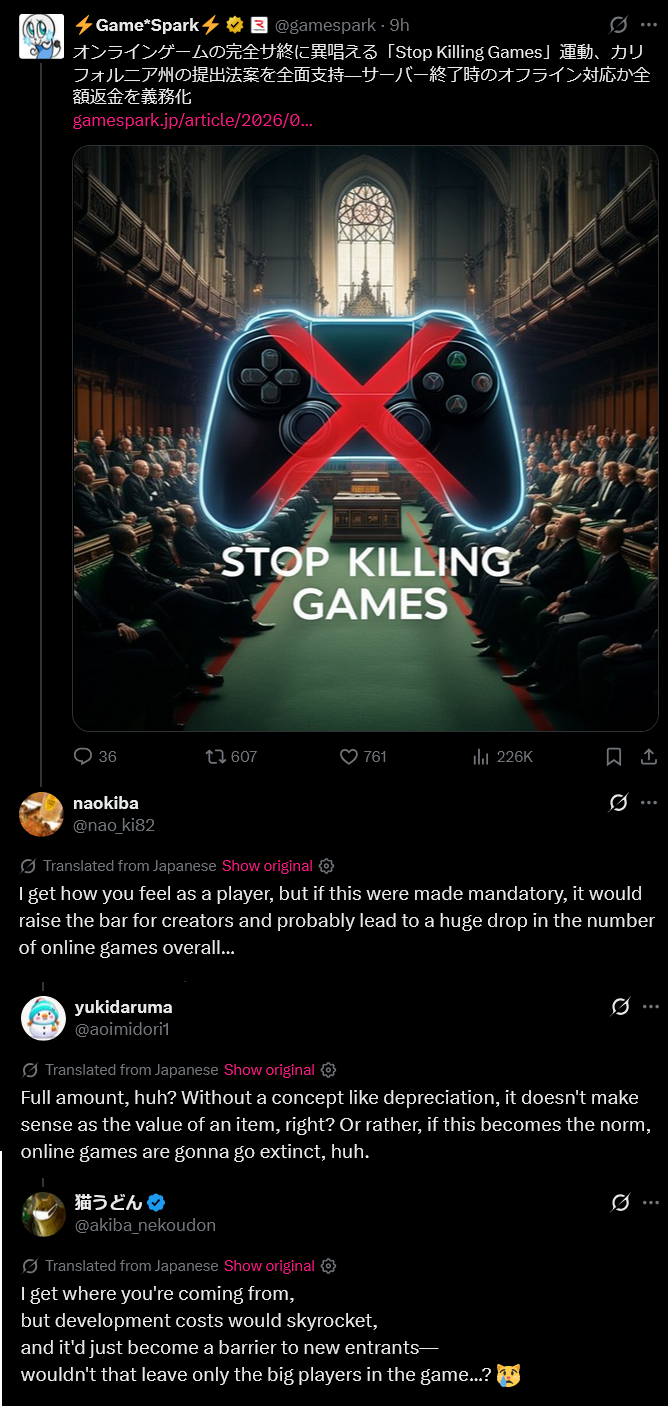Screen dimensions: 668x1408
Task: Show original Japanese for yukidaruma's reply
Action: tap(269, 1070)
